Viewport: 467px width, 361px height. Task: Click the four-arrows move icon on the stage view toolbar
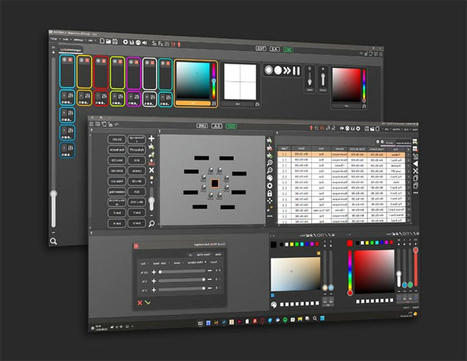[x=269, y=201]
